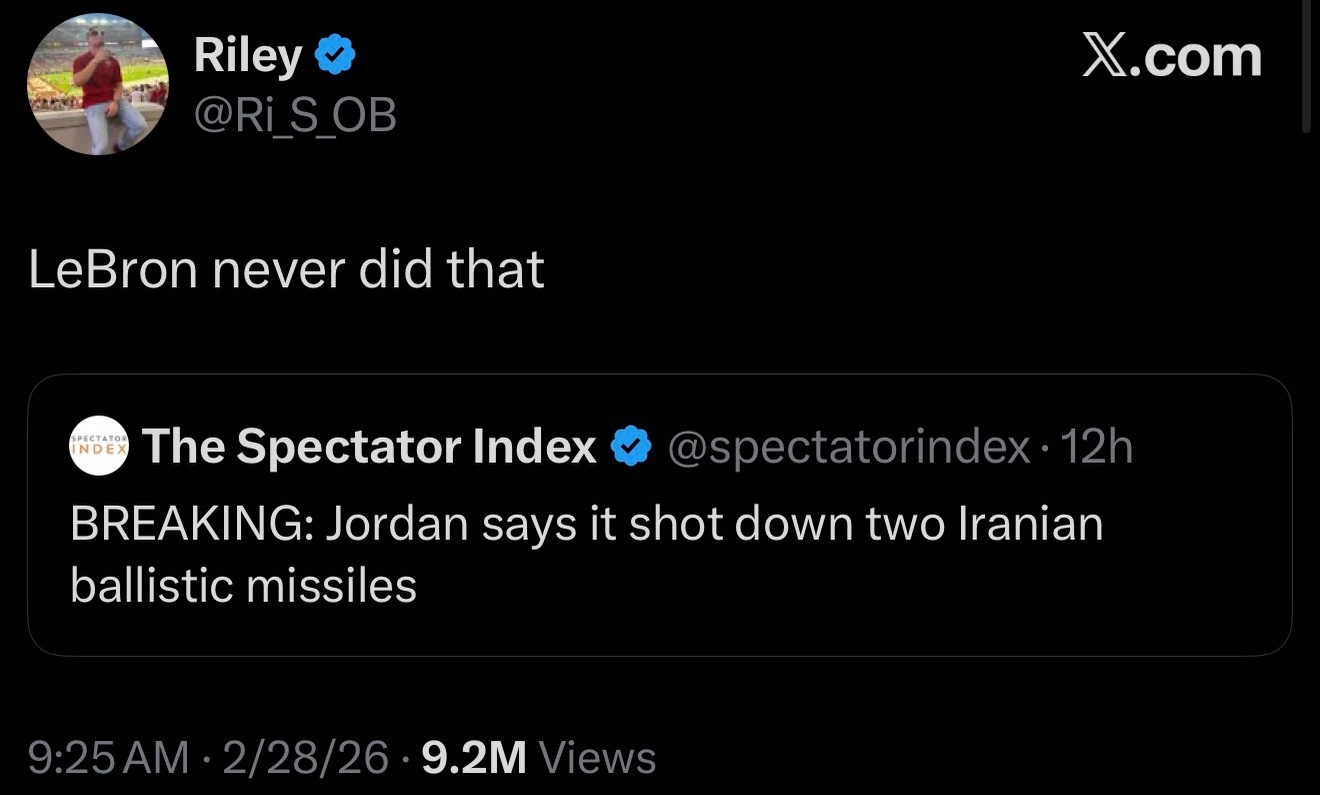1320x795 pixels.
Task: Open the 9.2M view count
Action: [x=474, y=758]
